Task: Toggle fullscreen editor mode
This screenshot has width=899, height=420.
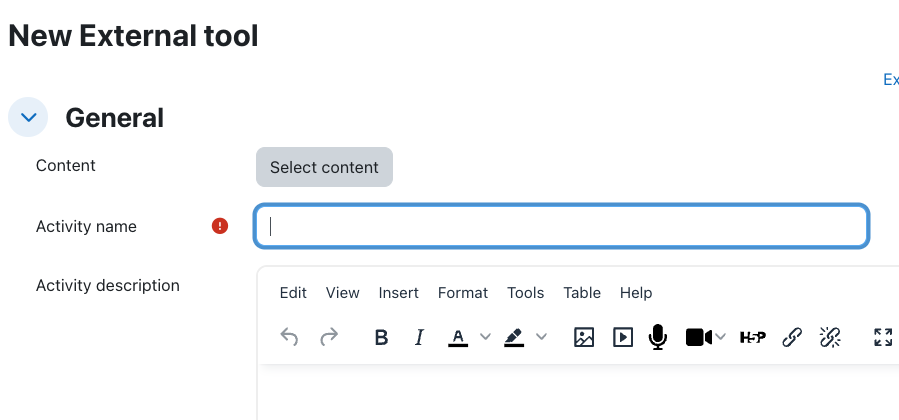Action: 883,337
